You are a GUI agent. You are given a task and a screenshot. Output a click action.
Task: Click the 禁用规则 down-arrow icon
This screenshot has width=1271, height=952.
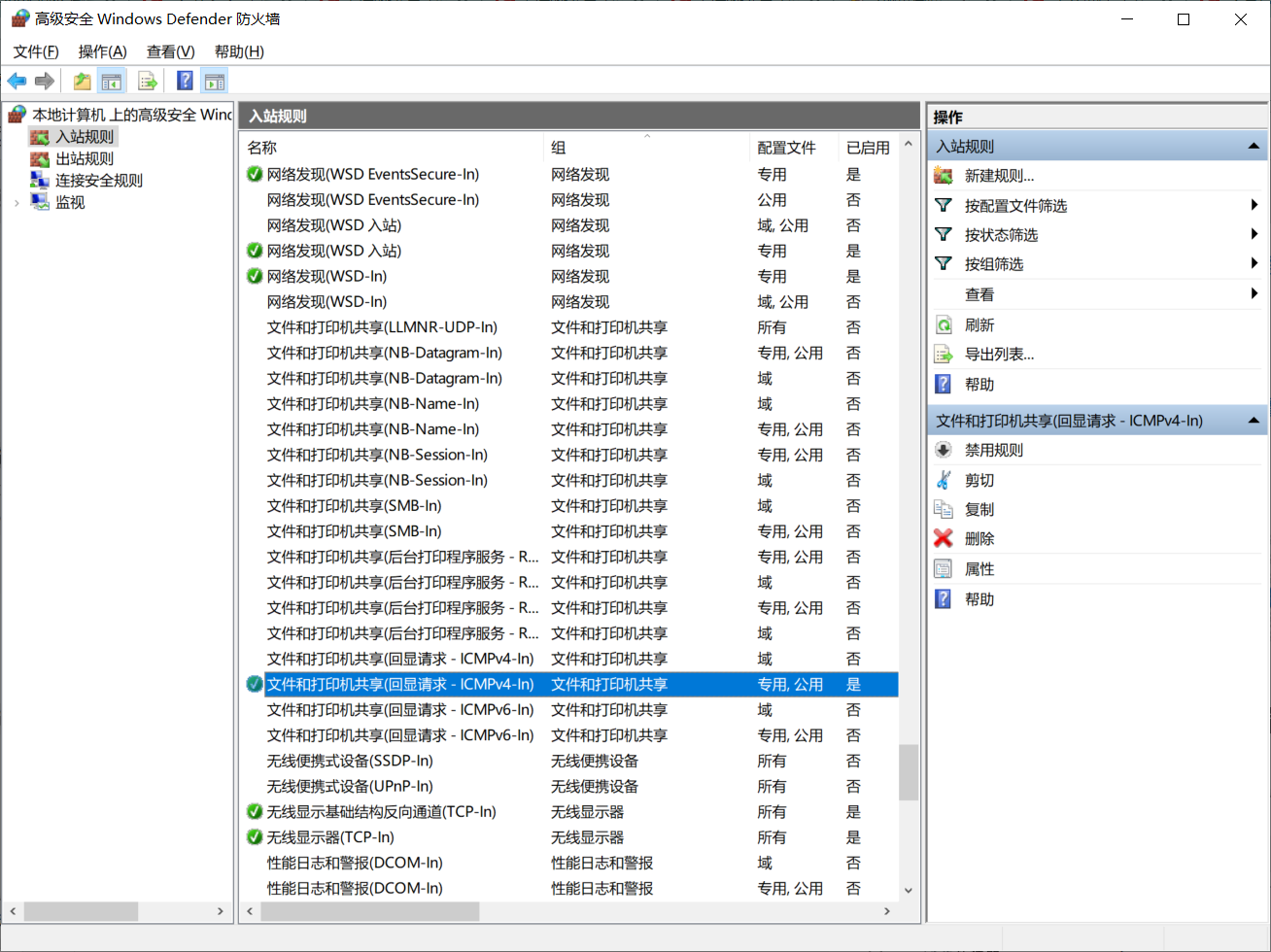click(944, 450)
